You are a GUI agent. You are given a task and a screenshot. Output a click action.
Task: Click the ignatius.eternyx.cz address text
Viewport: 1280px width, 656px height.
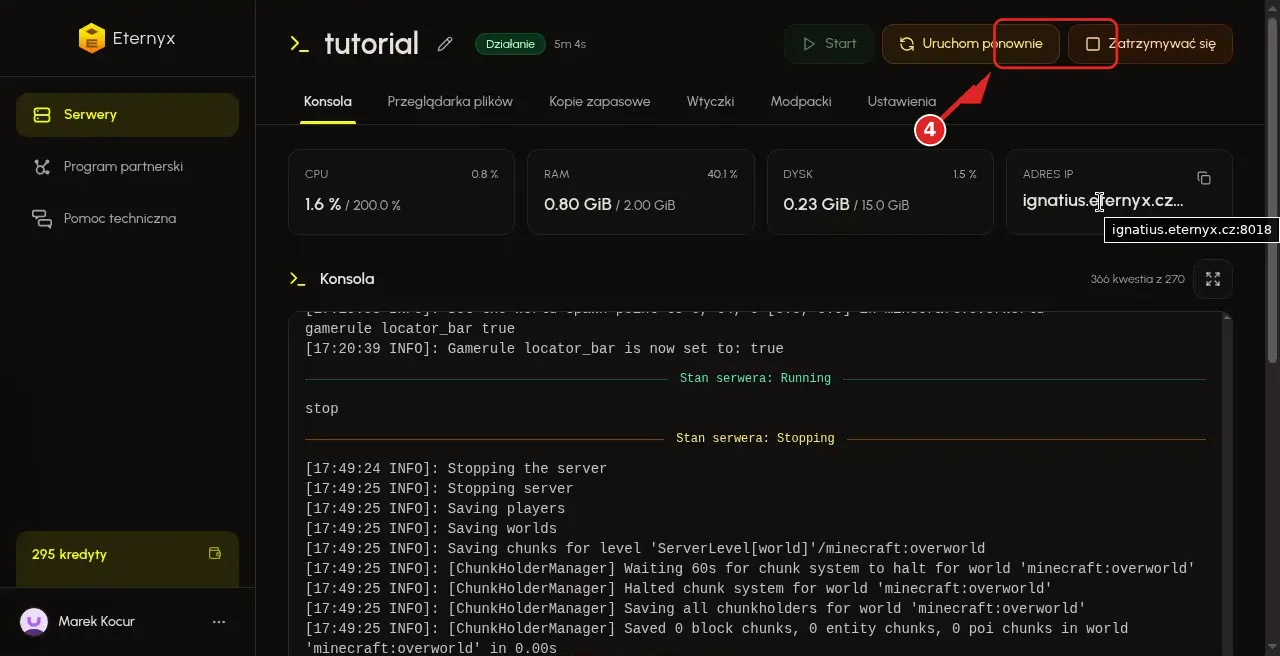(x=1103, y=201)
